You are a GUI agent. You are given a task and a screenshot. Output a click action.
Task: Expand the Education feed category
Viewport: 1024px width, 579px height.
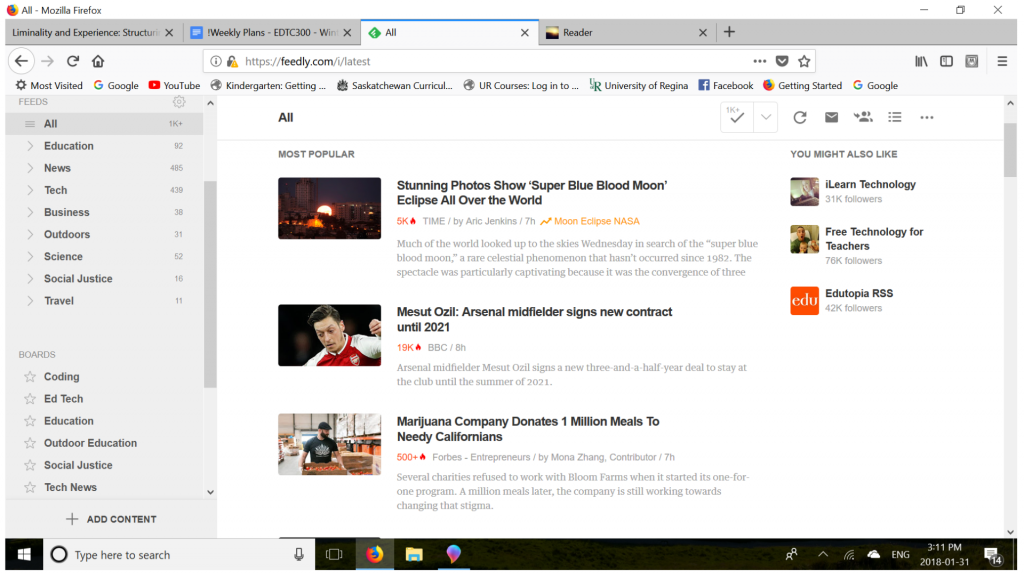pyautogui.click(x=30, y=146)
